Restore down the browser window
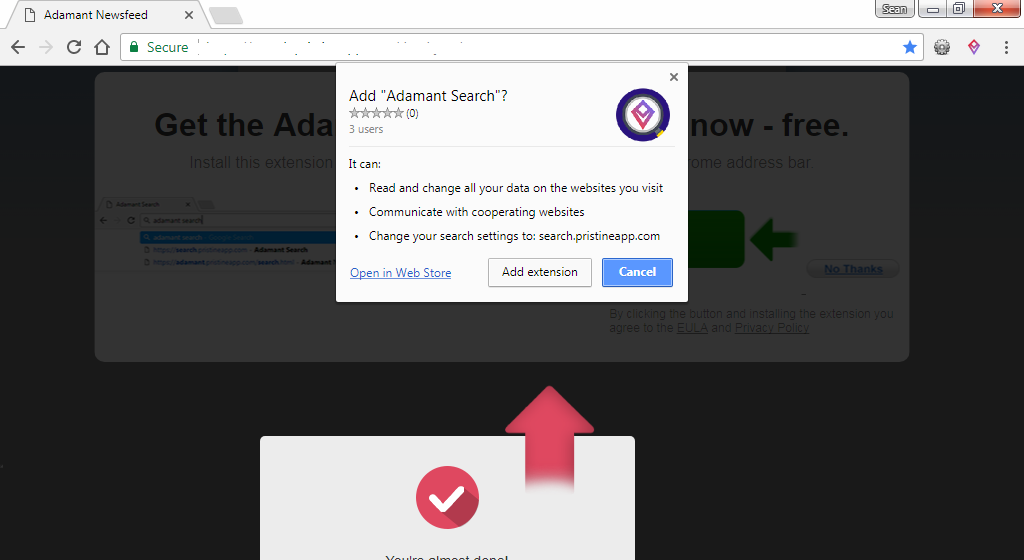 (959, 8)
